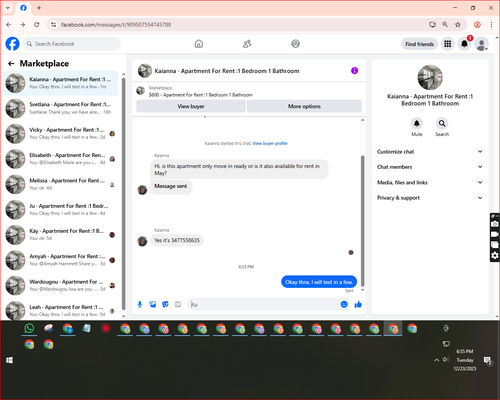The height and width of the screenshot is (400, 500).
Task: Click the chat messages scrollbar
Action: (363, 220)
